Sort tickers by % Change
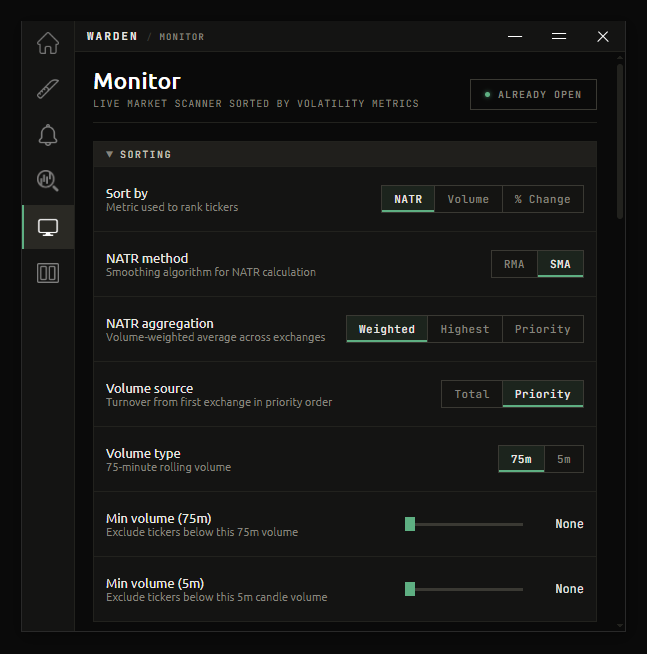This screenshot has height=654, width=647. point(543,199)
